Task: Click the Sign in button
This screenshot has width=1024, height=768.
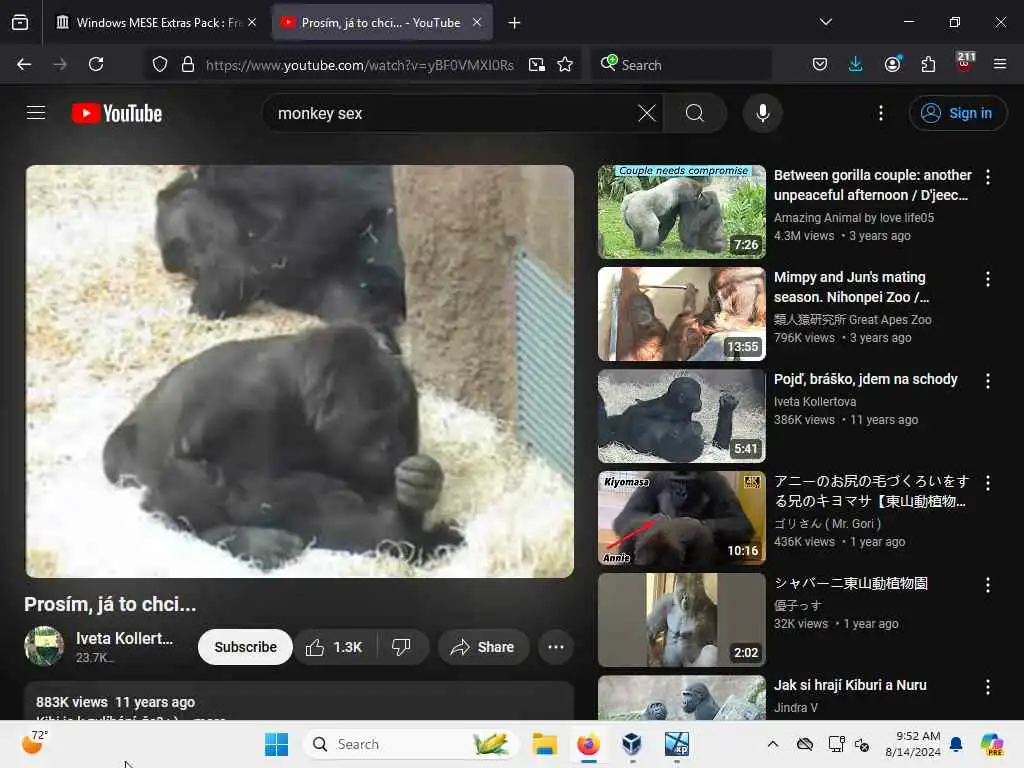Action: click(958, 113)
